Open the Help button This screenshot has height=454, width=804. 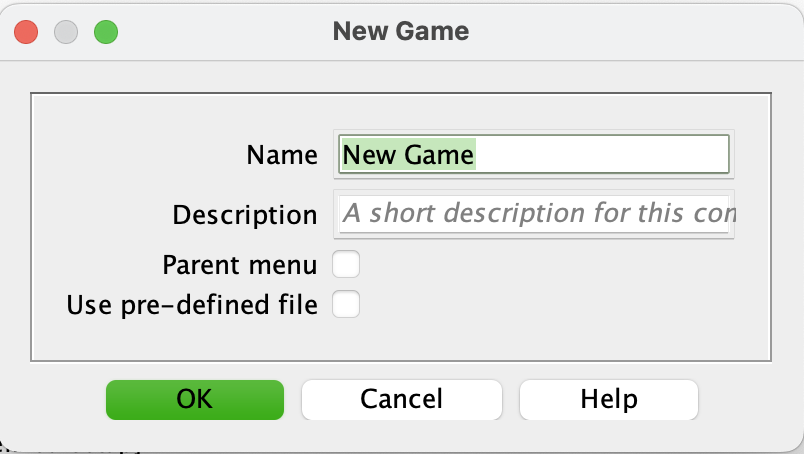(x=609, y=400)
